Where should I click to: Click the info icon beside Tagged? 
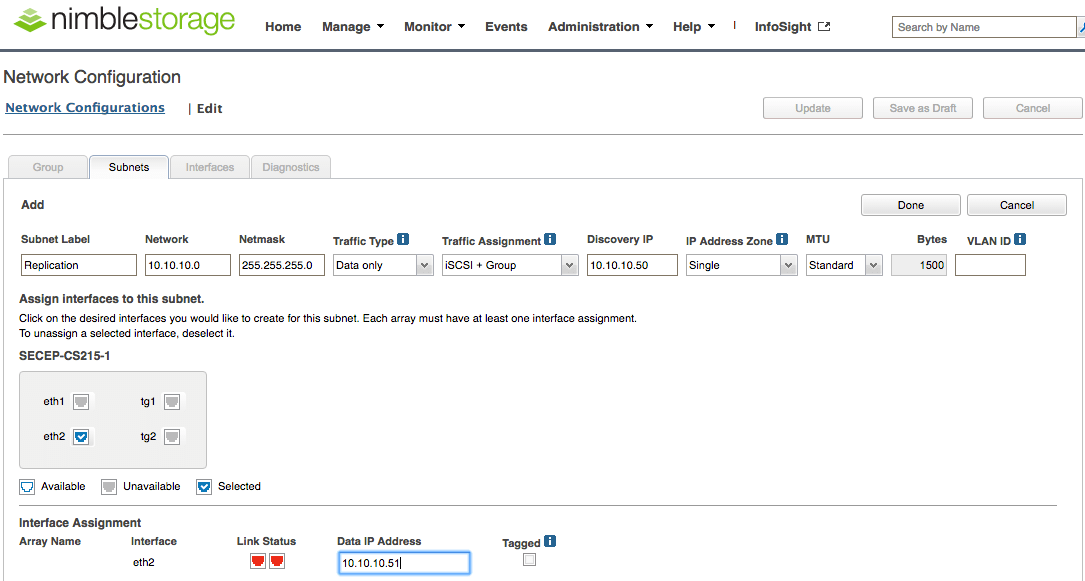tap(550, 542)
